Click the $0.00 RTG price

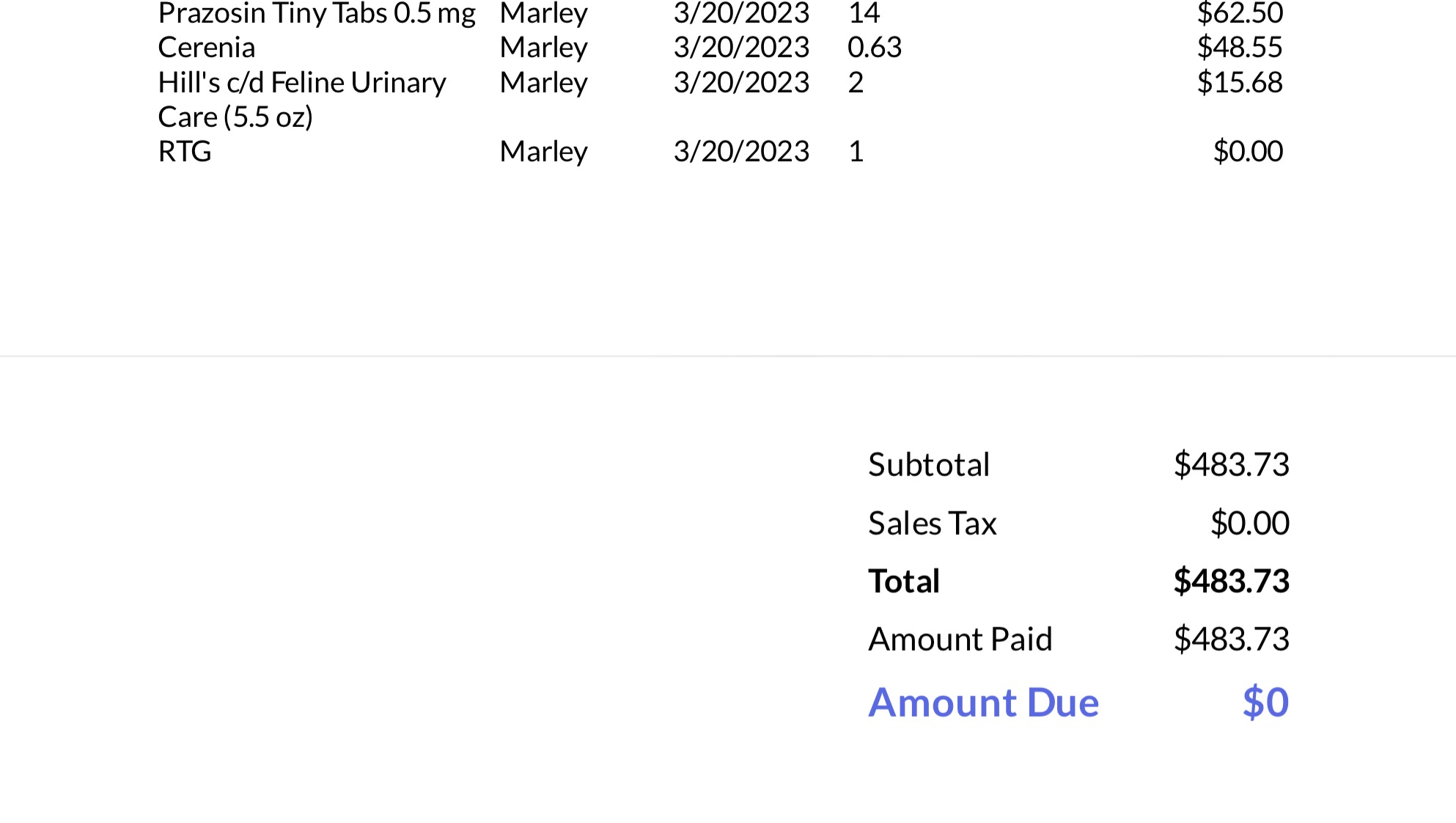point(1247,152)
